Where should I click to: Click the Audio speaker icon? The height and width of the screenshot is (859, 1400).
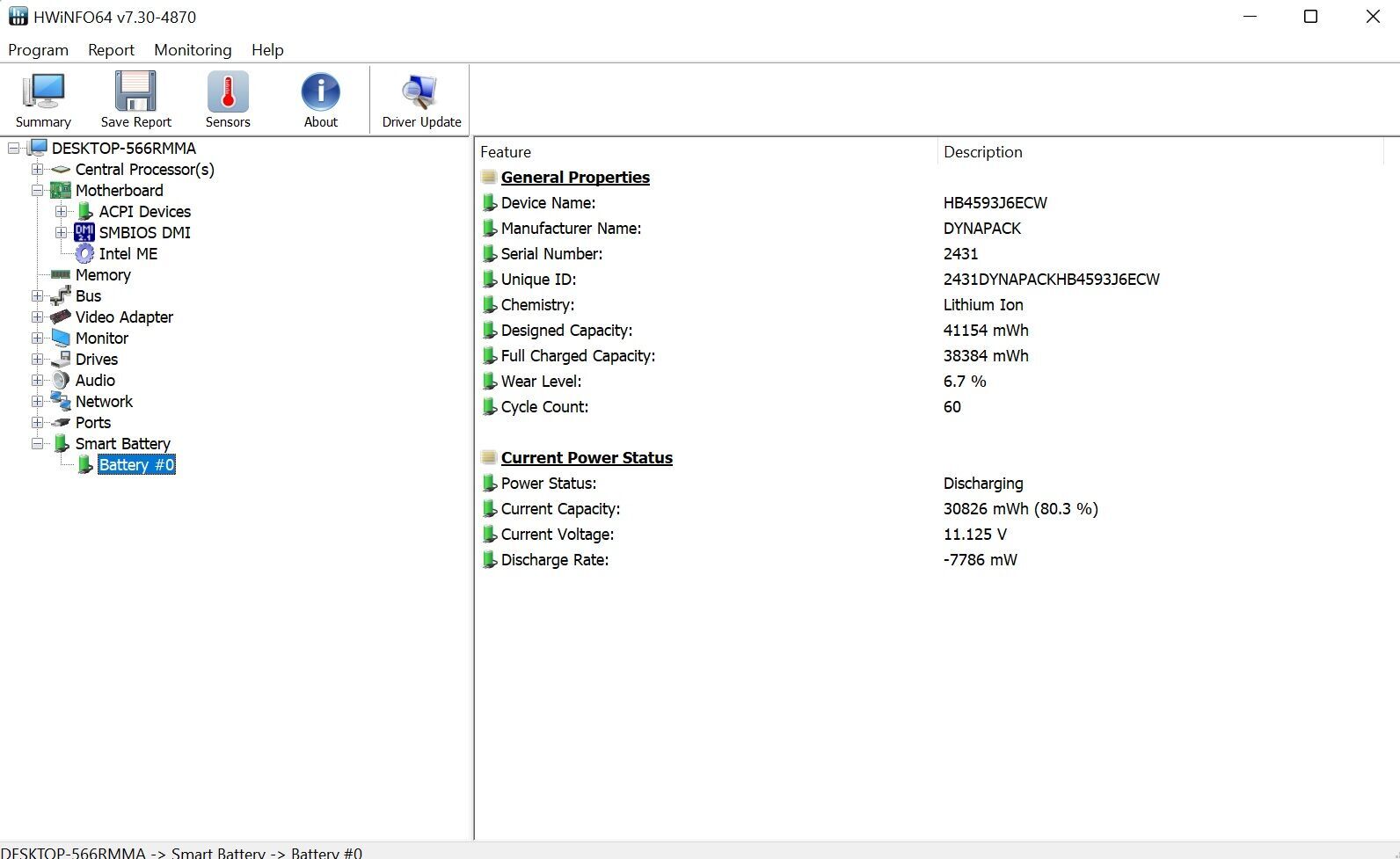coord(61,380)
